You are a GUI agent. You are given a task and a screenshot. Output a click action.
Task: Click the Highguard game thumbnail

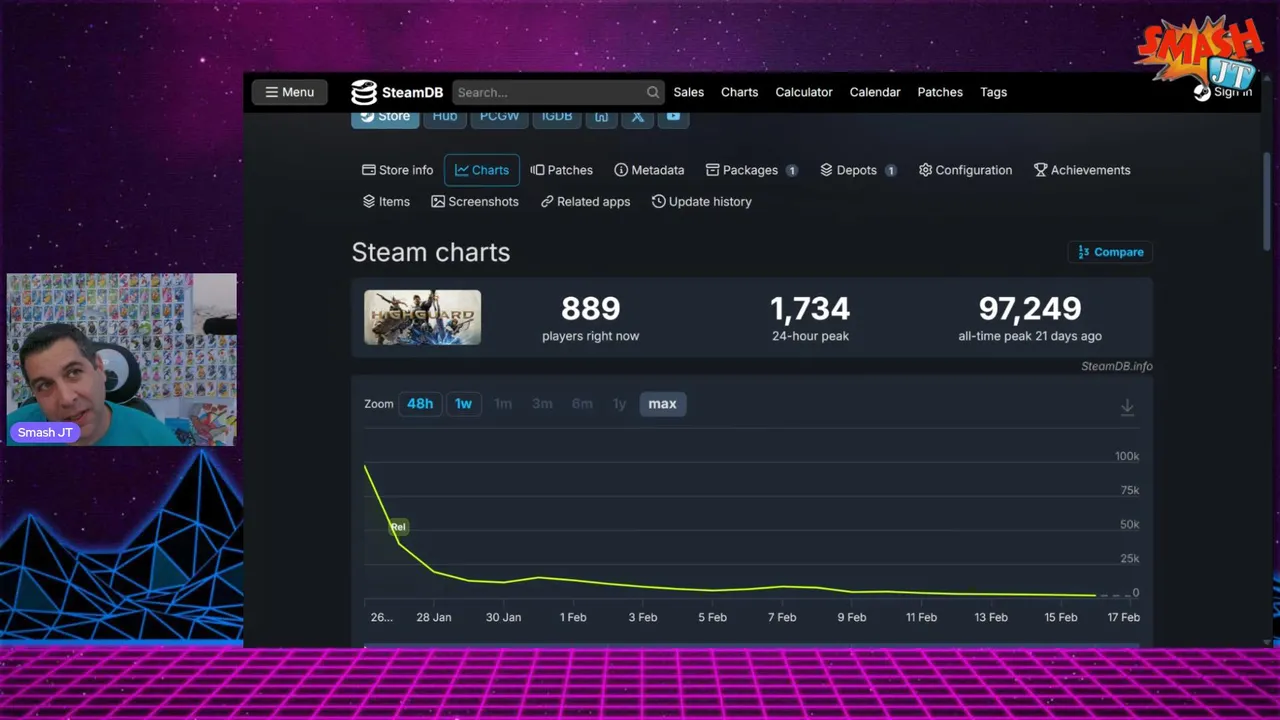point(422,318)
